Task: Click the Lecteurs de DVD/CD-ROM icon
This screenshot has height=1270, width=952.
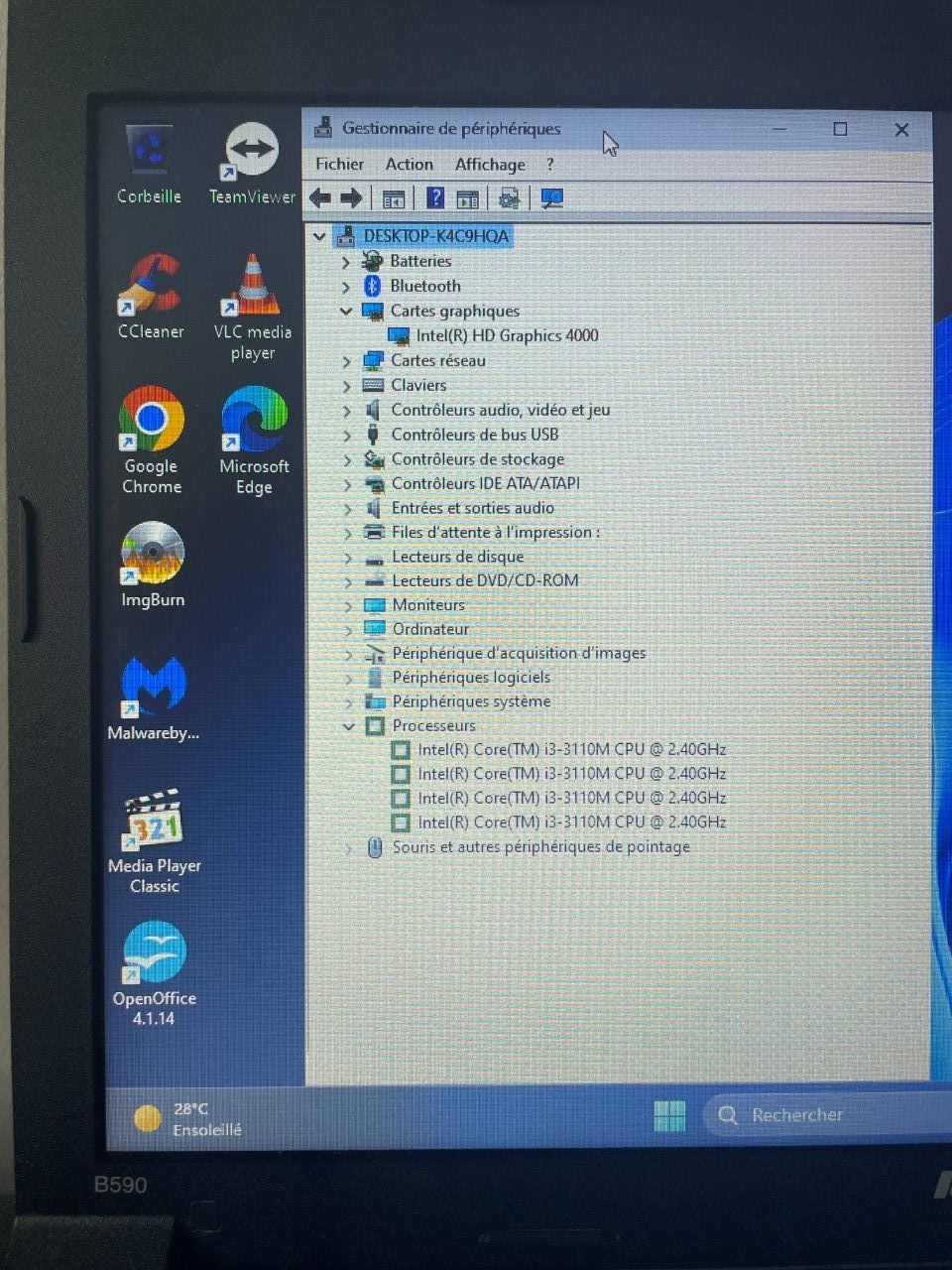Action: pos(374,581)
